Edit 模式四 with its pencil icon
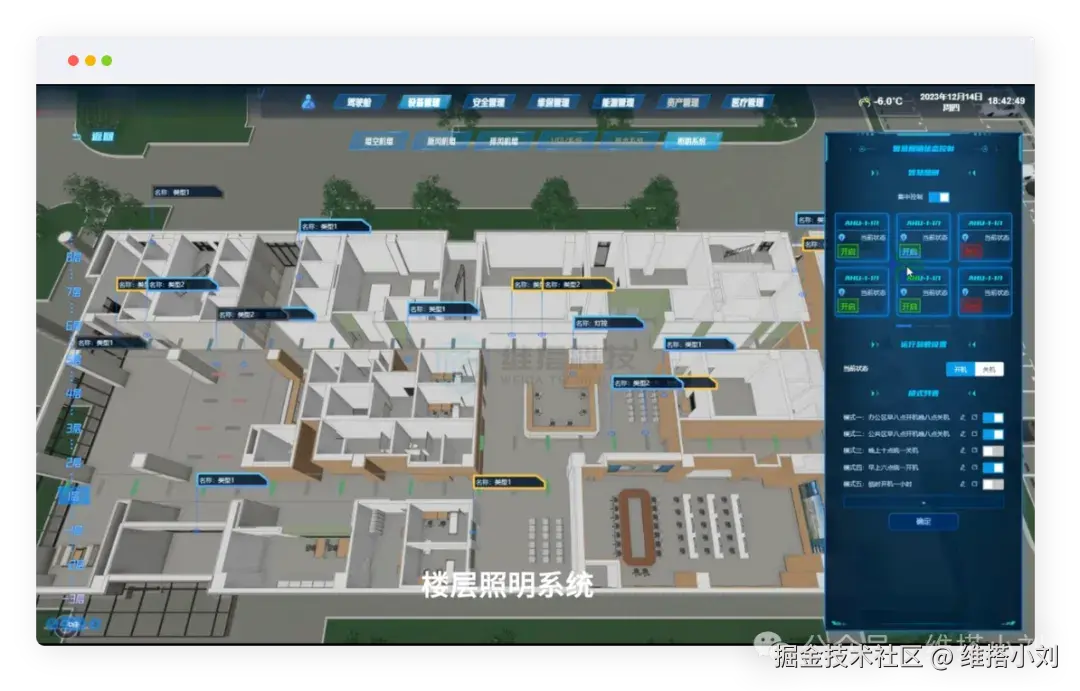 click(x=962, y=468)
